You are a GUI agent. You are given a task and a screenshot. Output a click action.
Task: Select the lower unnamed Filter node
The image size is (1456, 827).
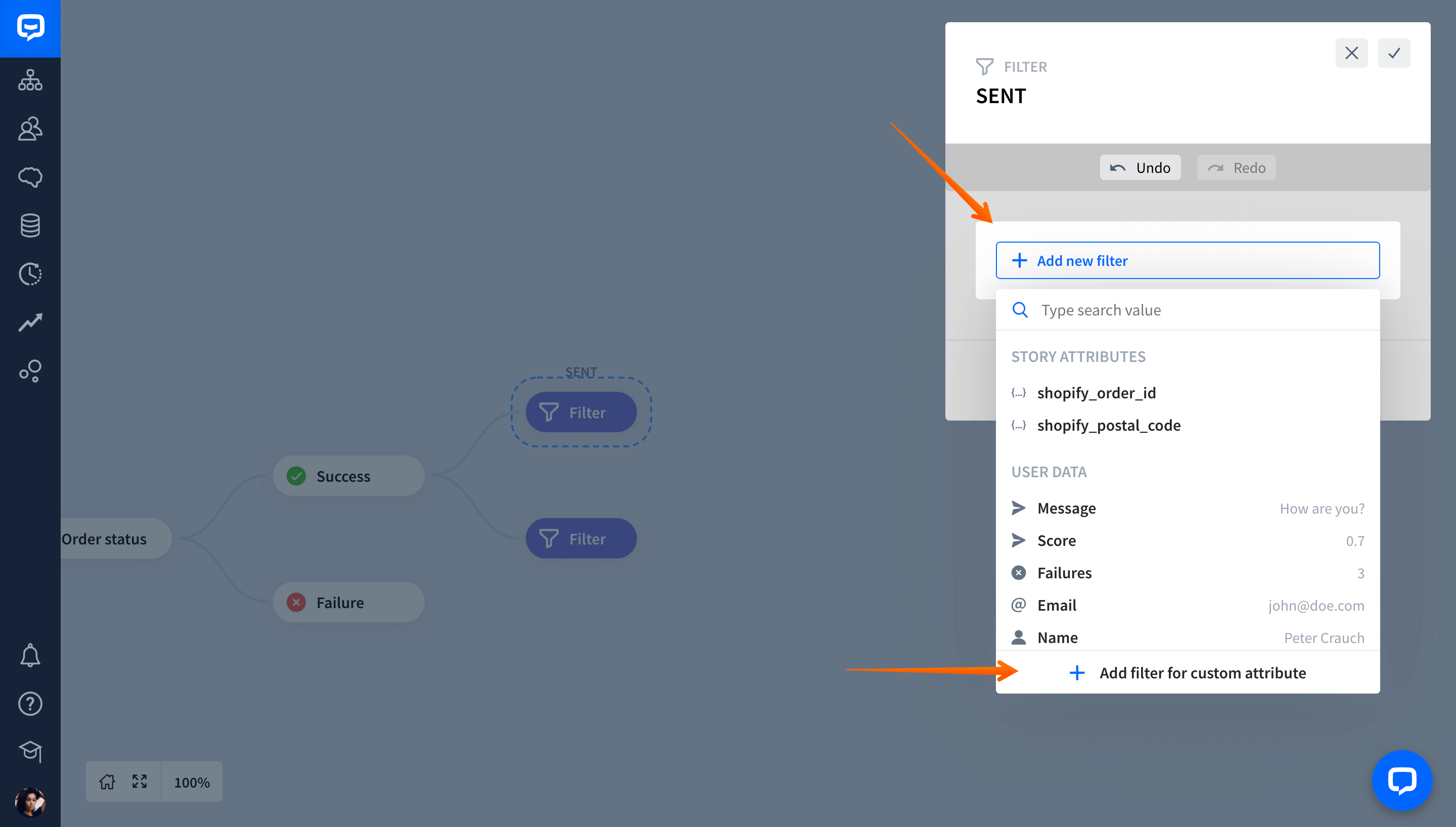(581, 538)
